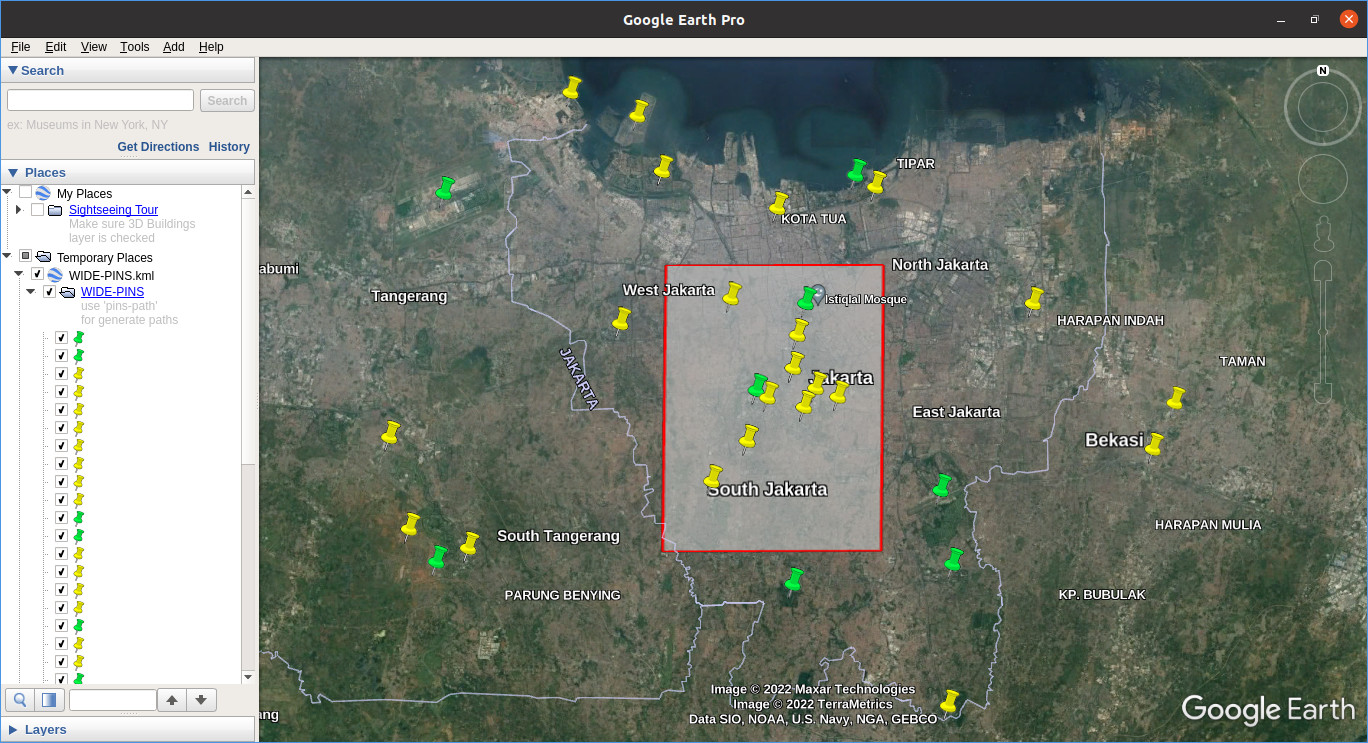
Task: Toggle the My Places checkbox
Action: coord(25,192)
